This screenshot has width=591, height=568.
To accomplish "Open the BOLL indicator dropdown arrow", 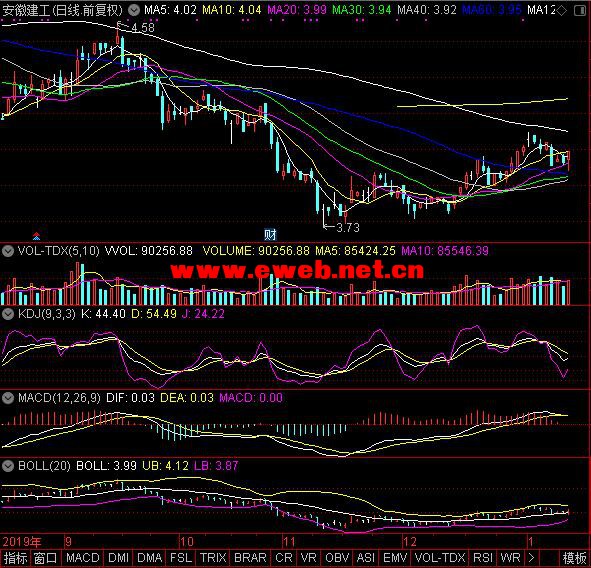I will (x=8, y=466).
